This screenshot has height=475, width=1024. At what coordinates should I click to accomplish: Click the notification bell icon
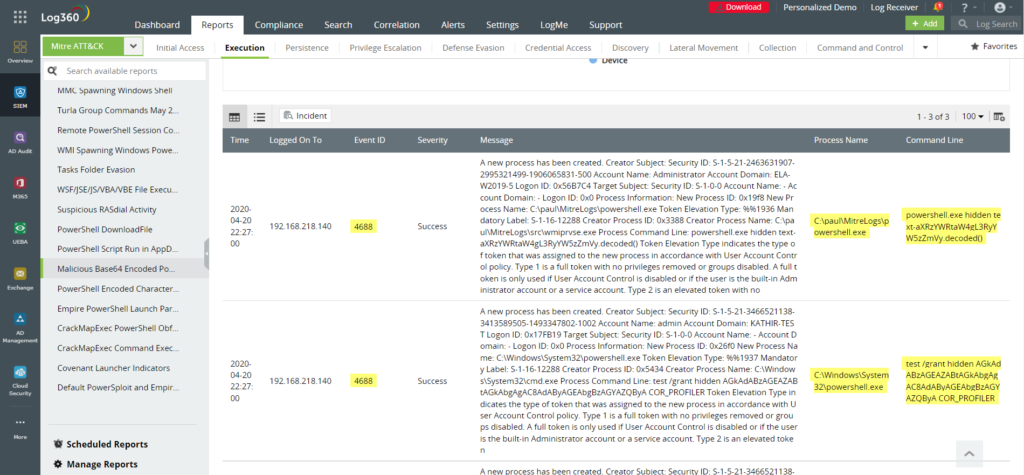click(x=937, y=7)
